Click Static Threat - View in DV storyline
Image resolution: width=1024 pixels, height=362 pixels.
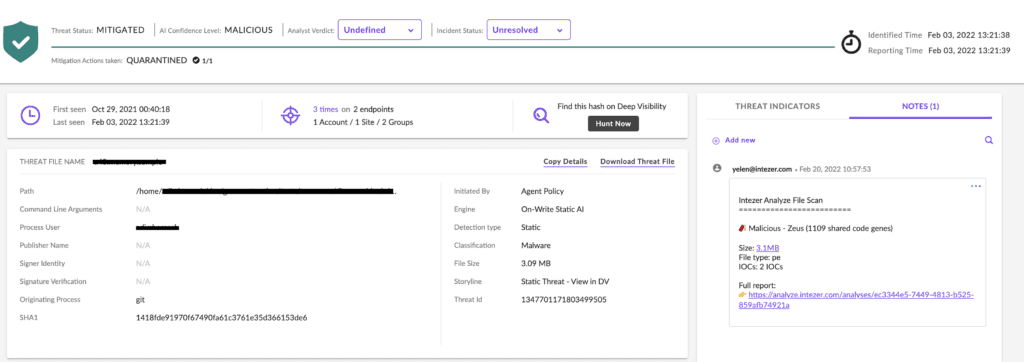(565, 282)
